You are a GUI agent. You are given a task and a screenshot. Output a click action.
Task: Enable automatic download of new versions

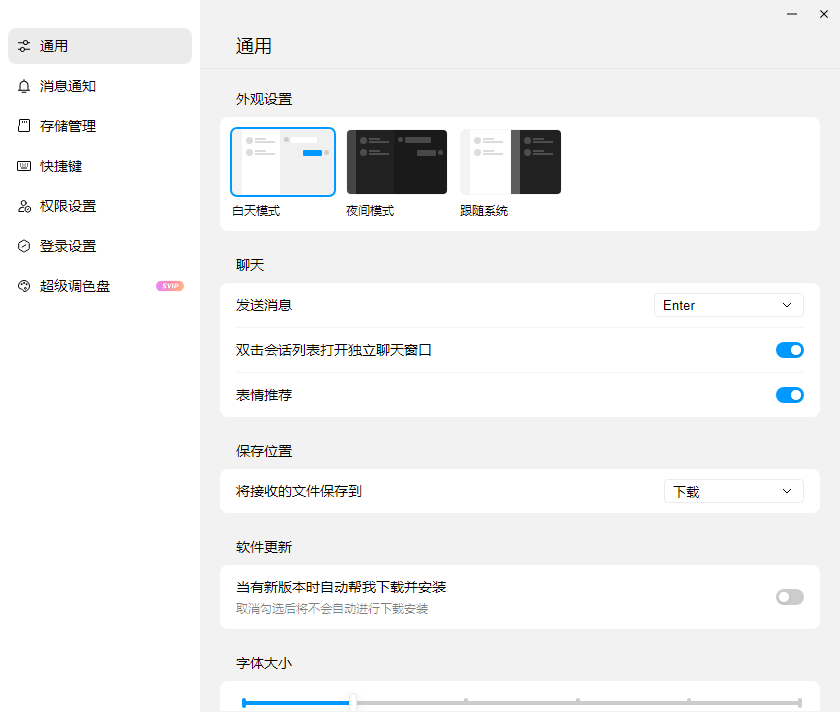[x=789, y=597]
